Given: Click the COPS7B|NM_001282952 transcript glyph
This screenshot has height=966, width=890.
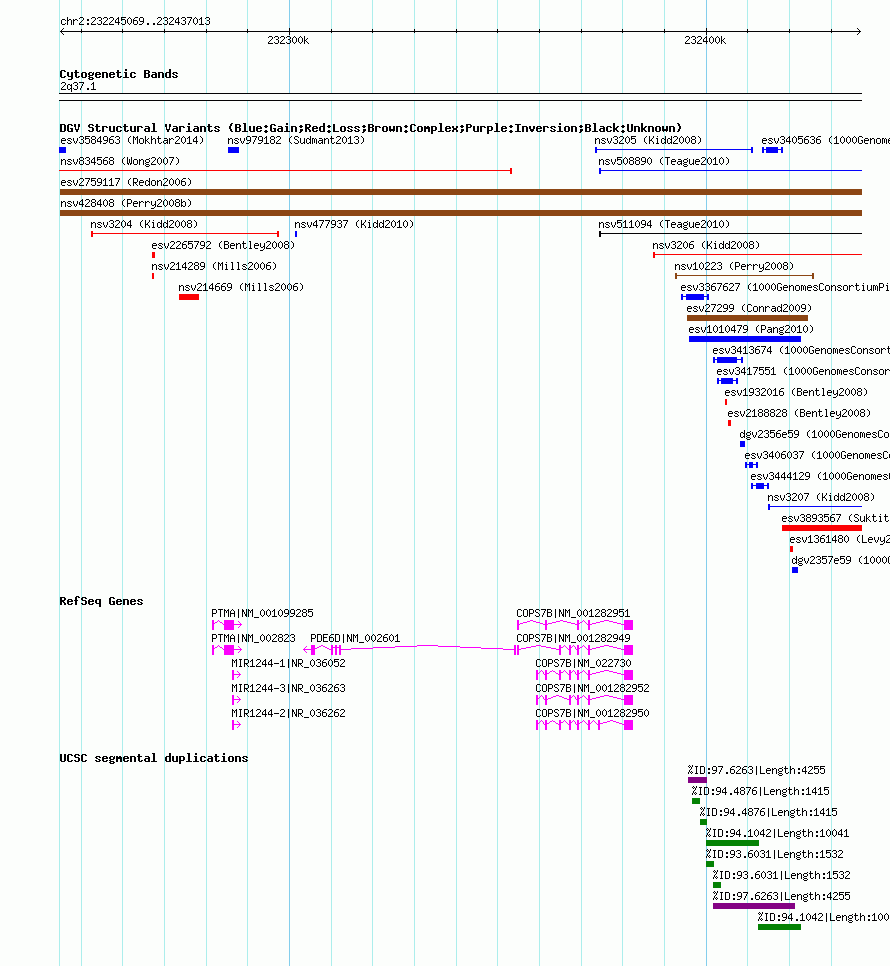Looking at the screenshot, I should (x=585, y=700).
